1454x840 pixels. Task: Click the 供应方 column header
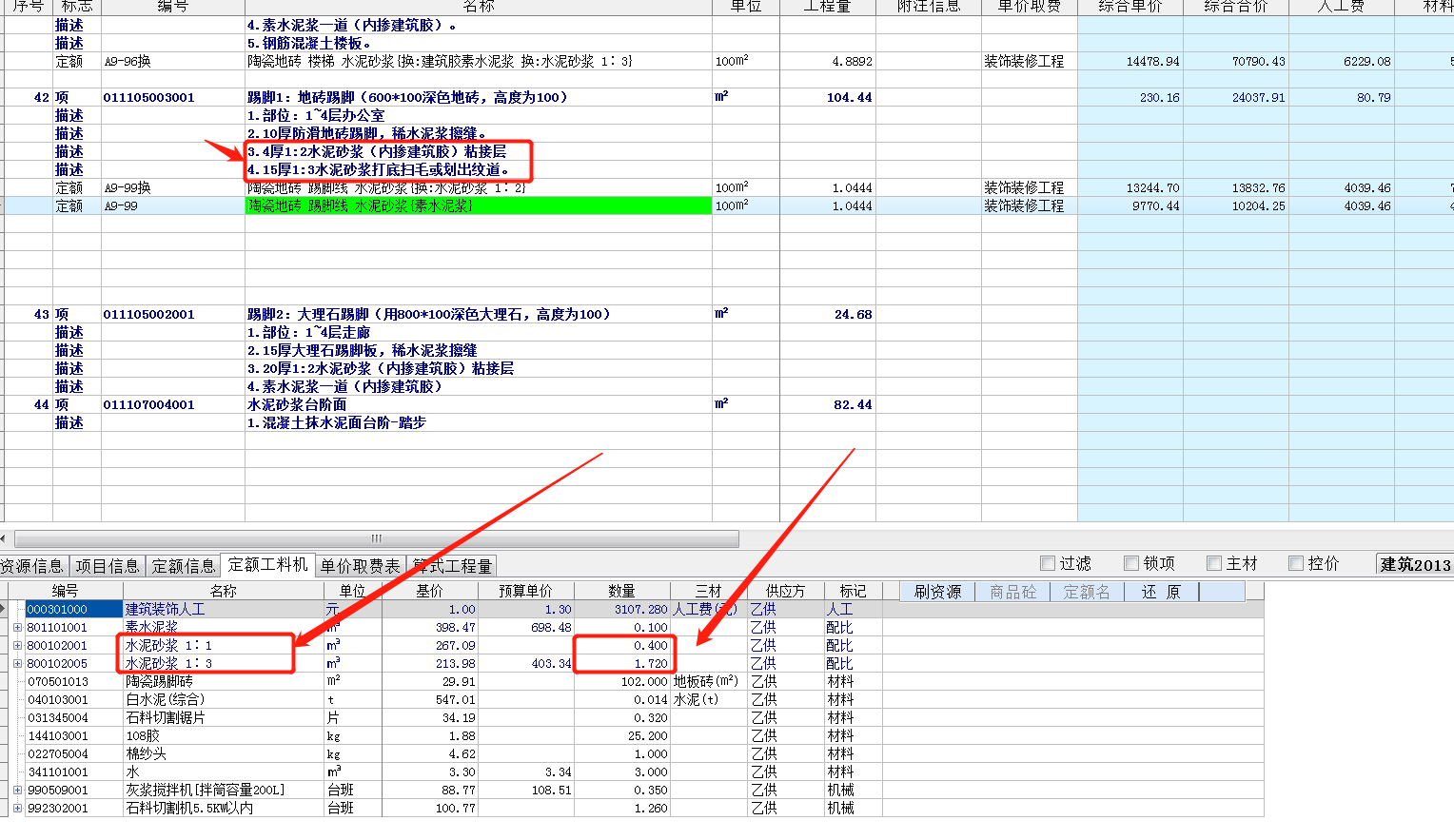[785, 592]
